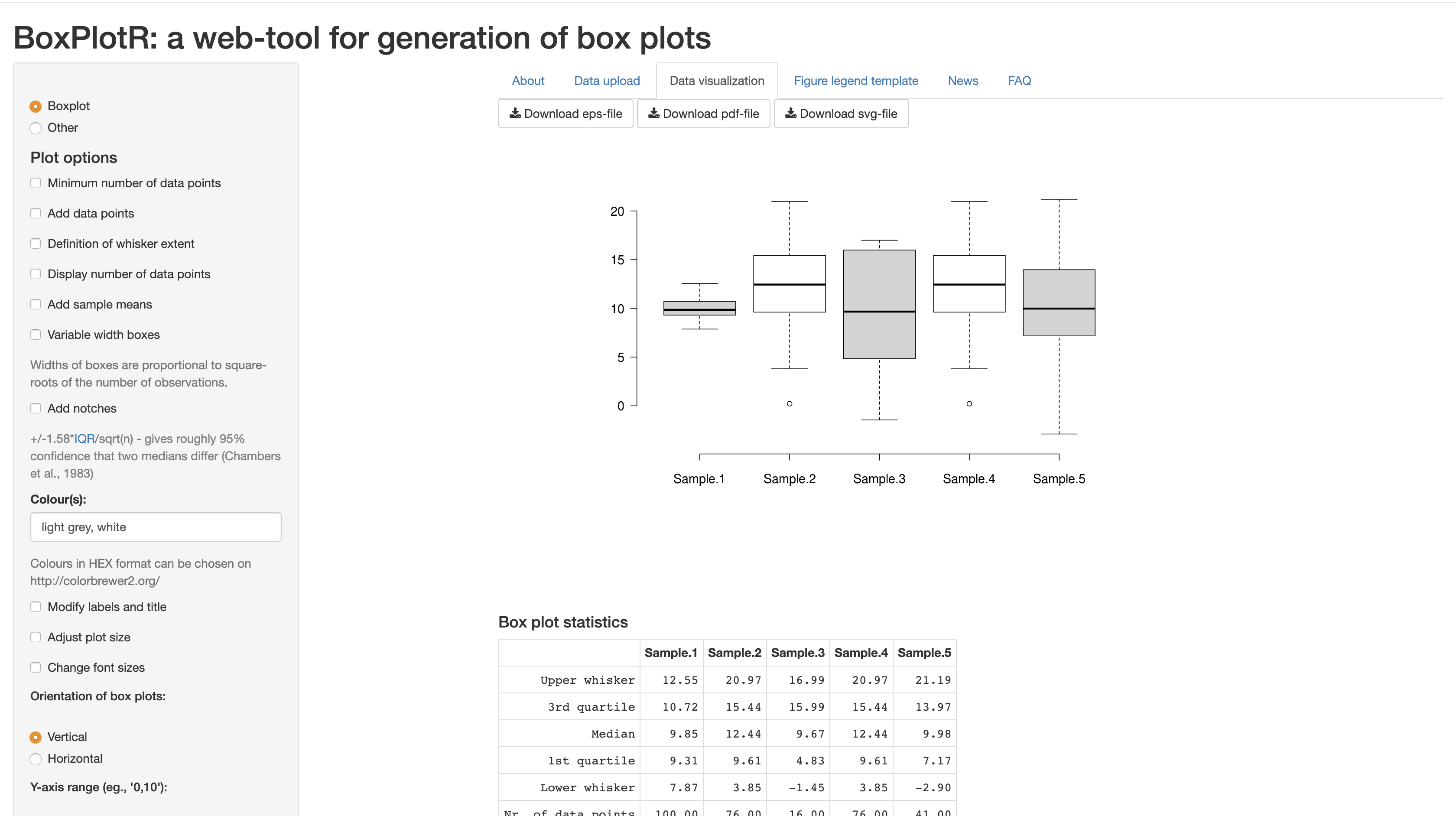Image resolution: width=1456 pixels, height=816 pixels.
Task: Expand Modify labels and title options
Action: point(36,607)
